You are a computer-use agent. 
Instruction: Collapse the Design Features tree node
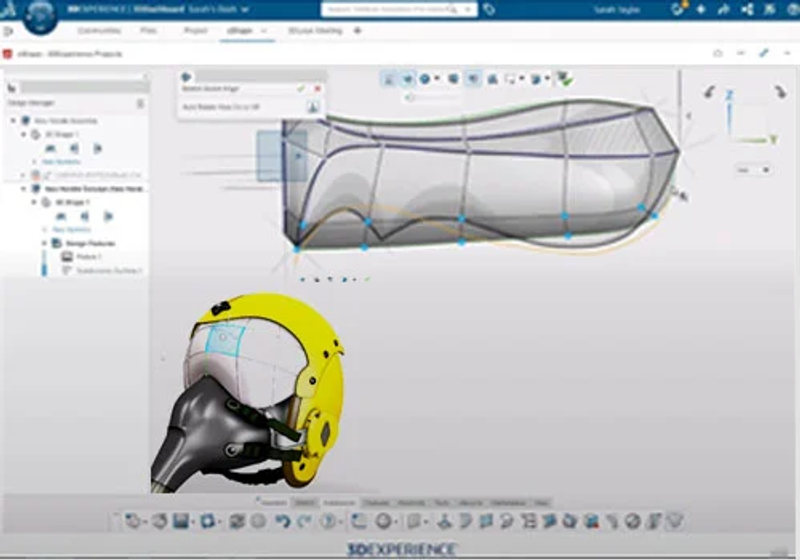(x=44, y=243)
